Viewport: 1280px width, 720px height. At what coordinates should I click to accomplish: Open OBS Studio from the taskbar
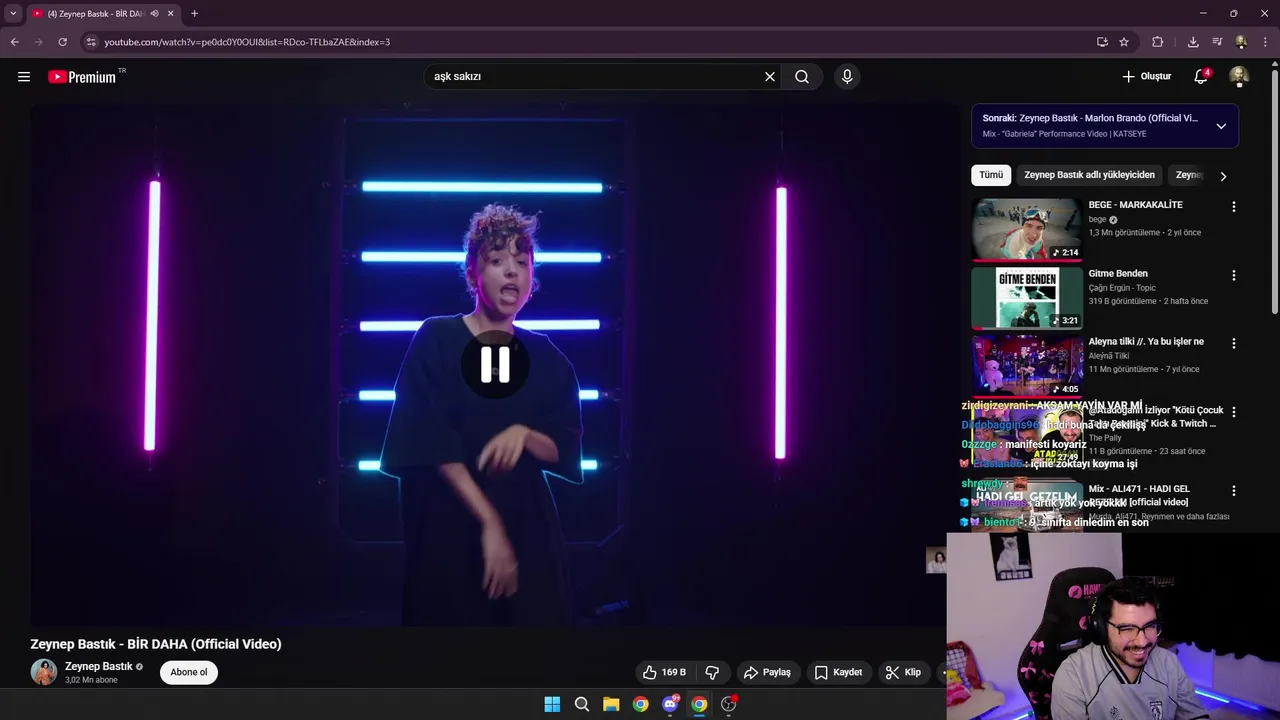point(729,704)
